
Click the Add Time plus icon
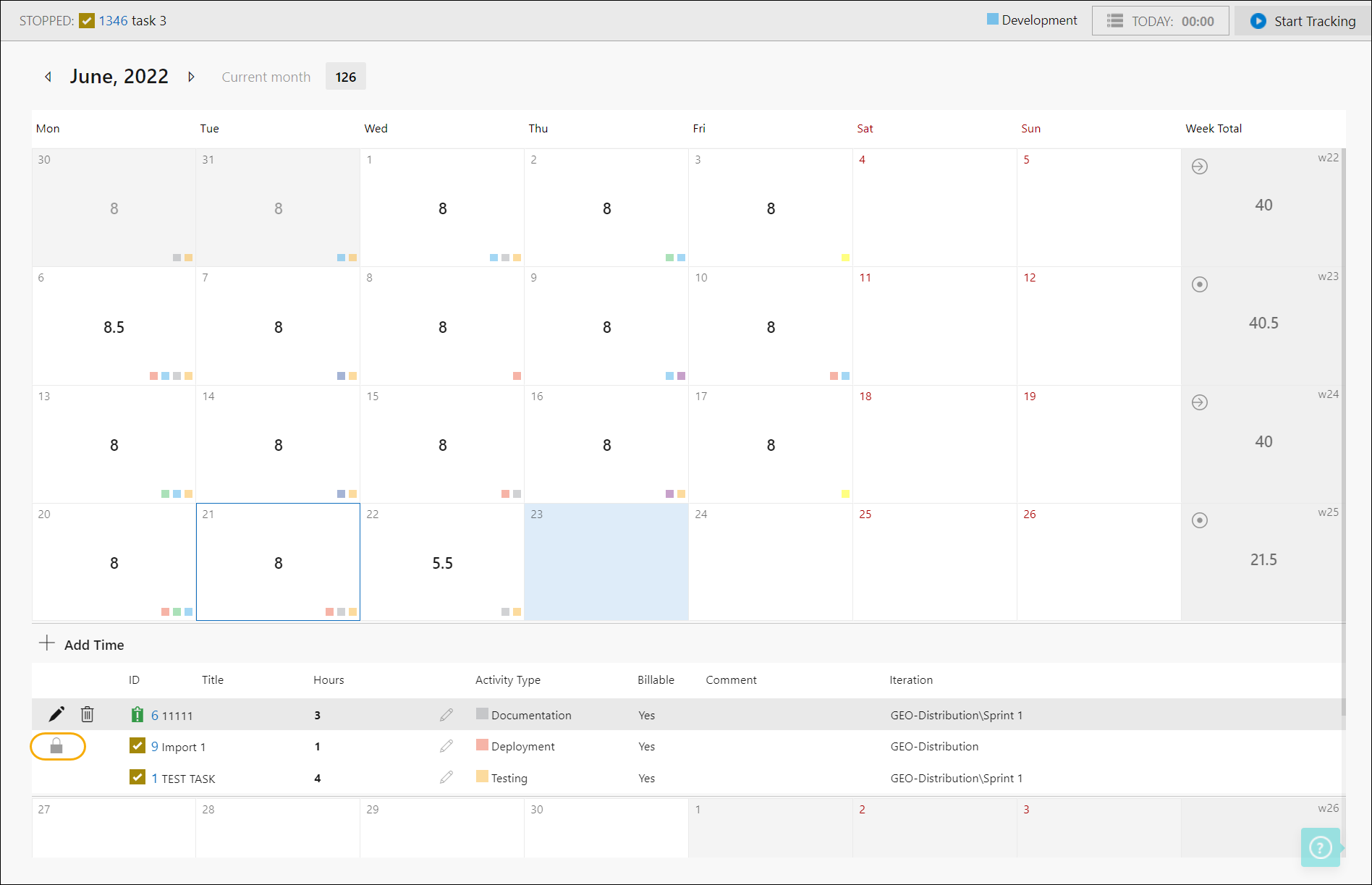tap(47, 643)
